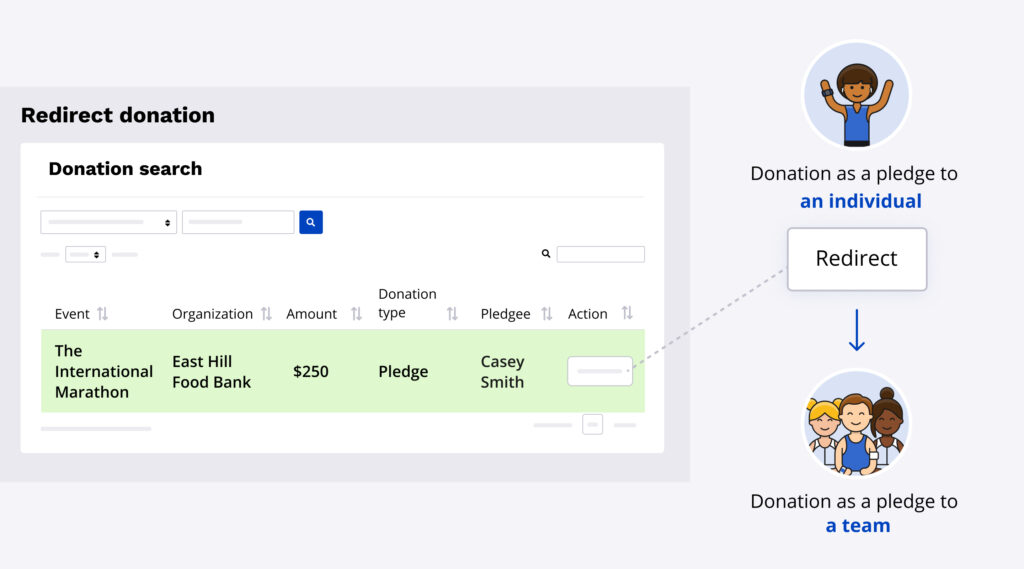Click the International Marathon event cell

(x=103, y=371)
